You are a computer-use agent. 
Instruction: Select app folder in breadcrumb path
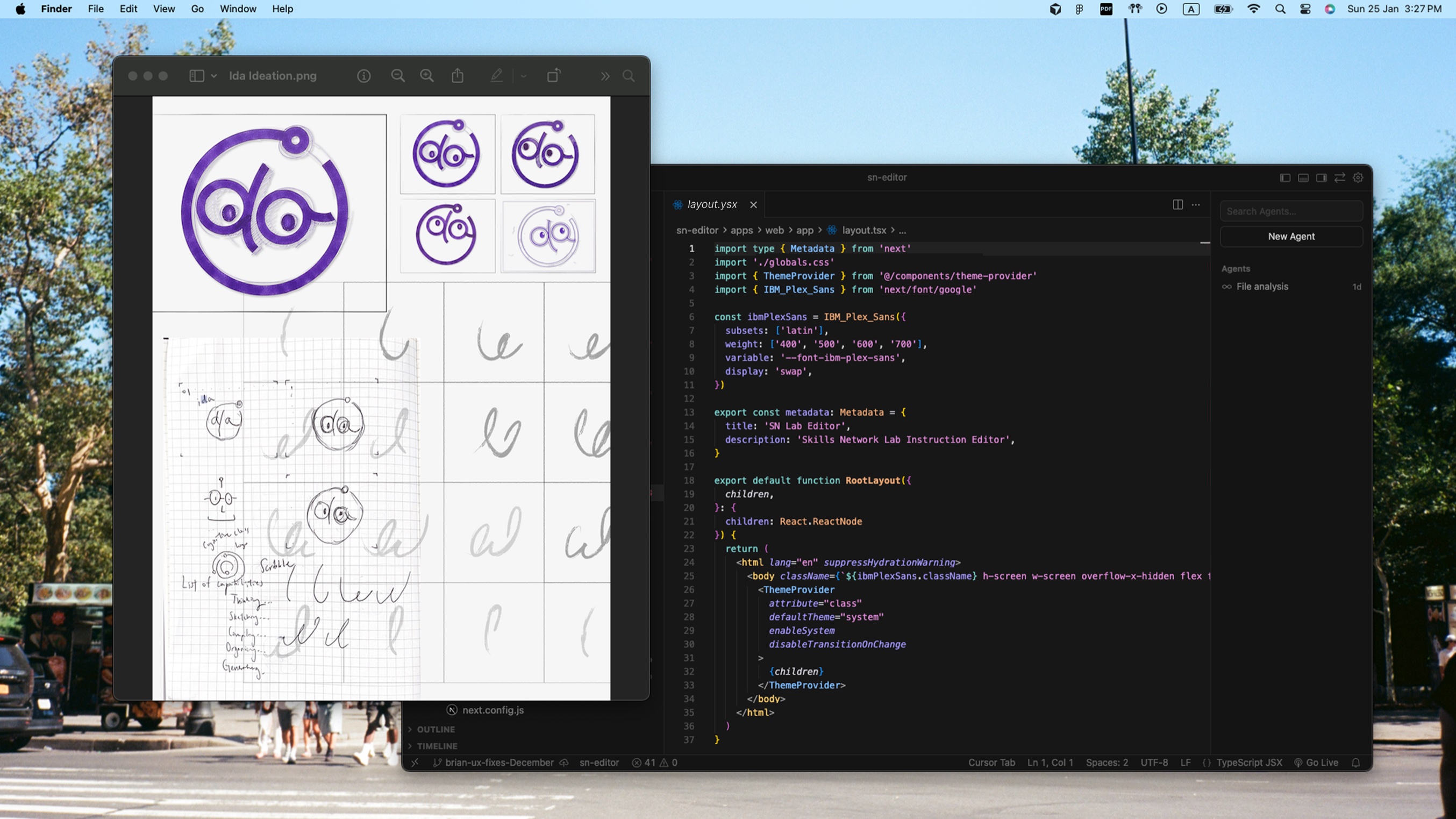(x=804, y=230)
